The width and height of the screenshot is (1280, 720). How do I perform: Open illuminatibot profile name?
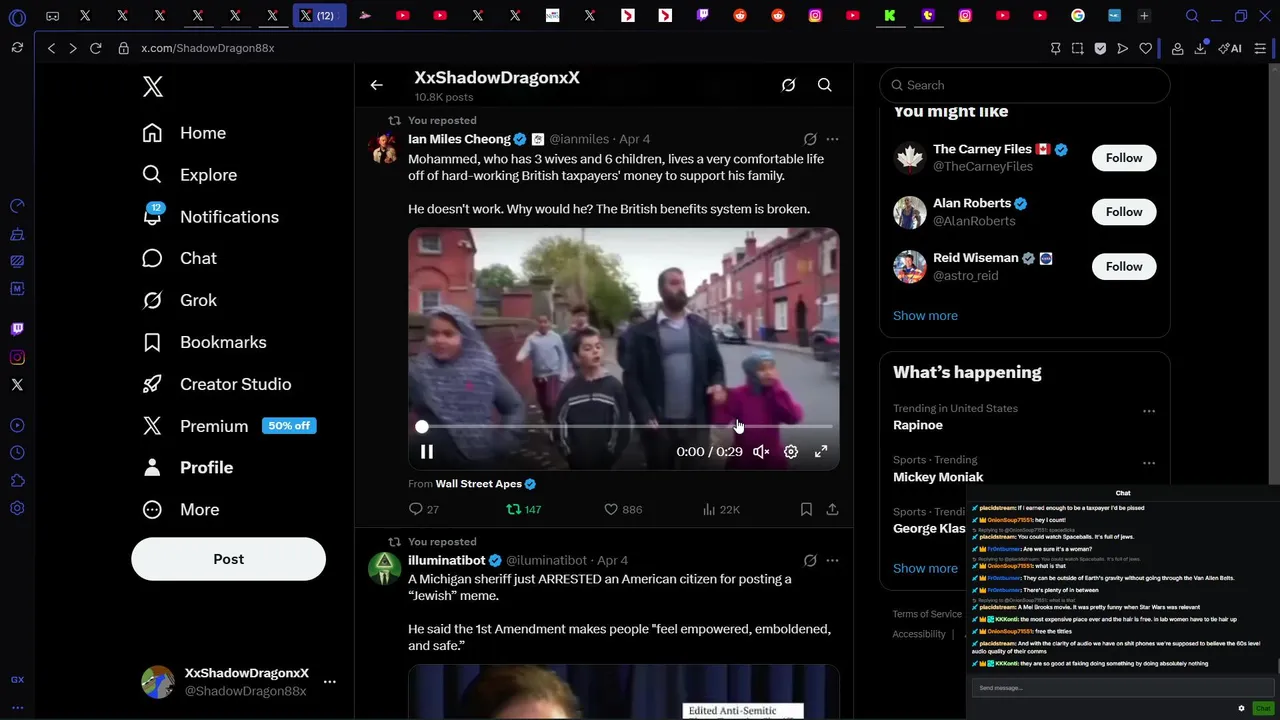pos(447,560)
